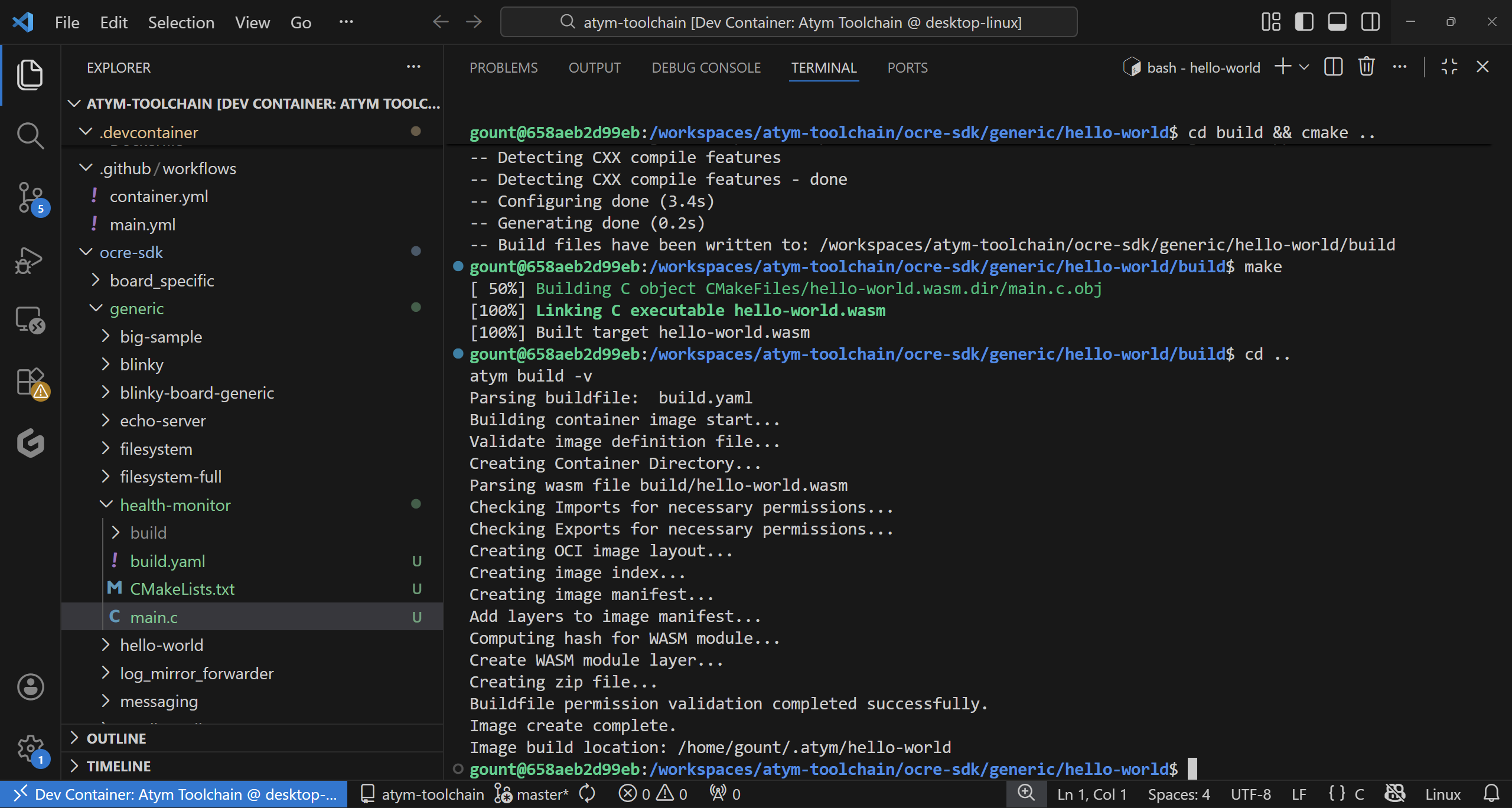Open the Remote Explorer view

point(30,320)
